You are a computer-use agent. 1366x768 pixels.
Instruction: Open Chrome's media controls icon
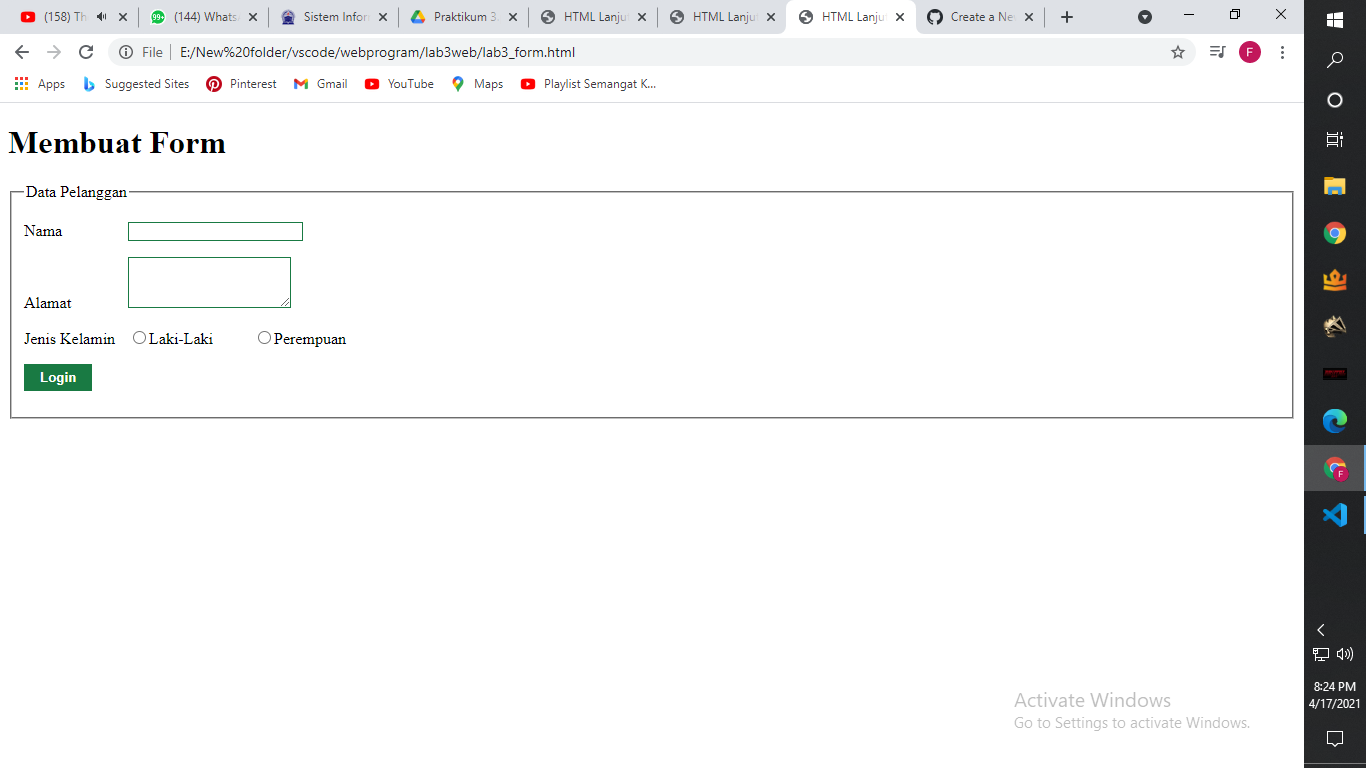point(1216,52)
